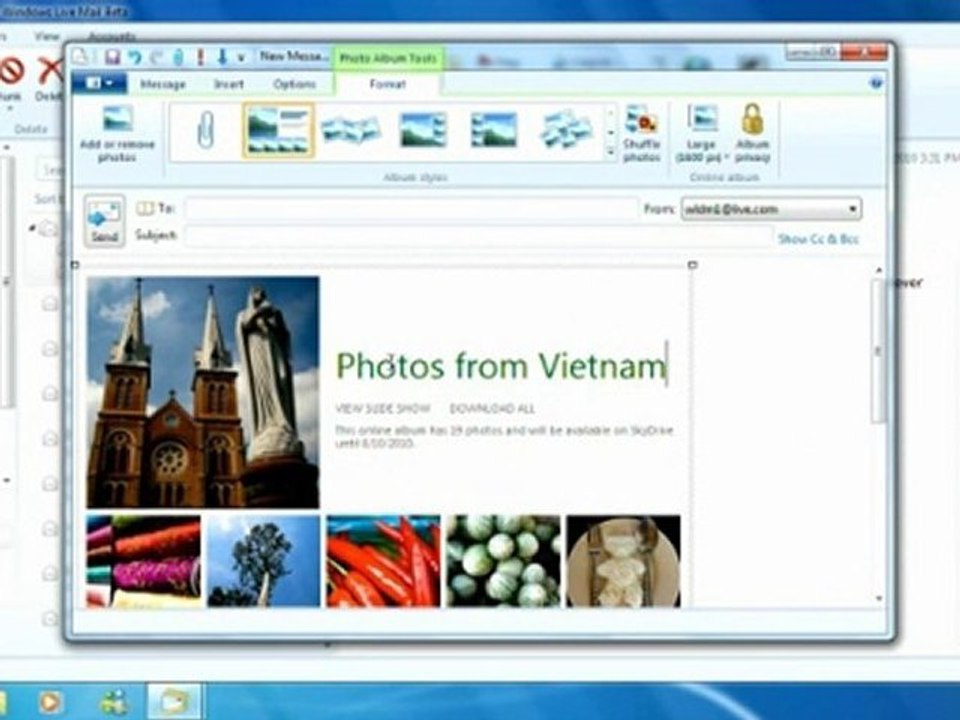Click the Photo Album Tools contextual tab header
This screenshot has width=960, height=720.
click(388, 58)
